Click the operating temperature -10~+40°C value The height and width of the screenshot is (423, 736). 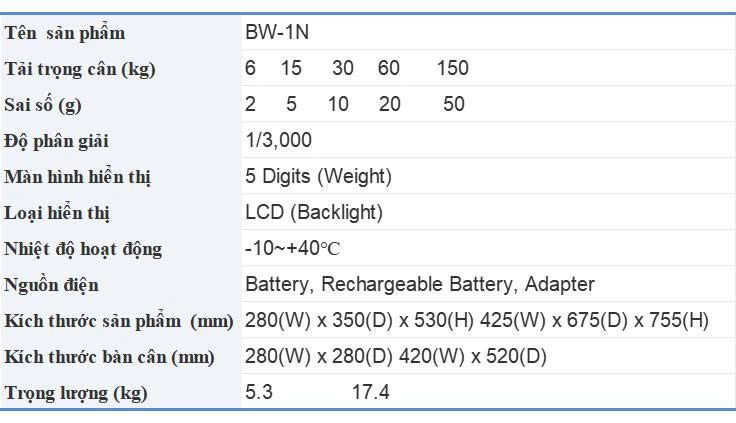pos(292,248)
